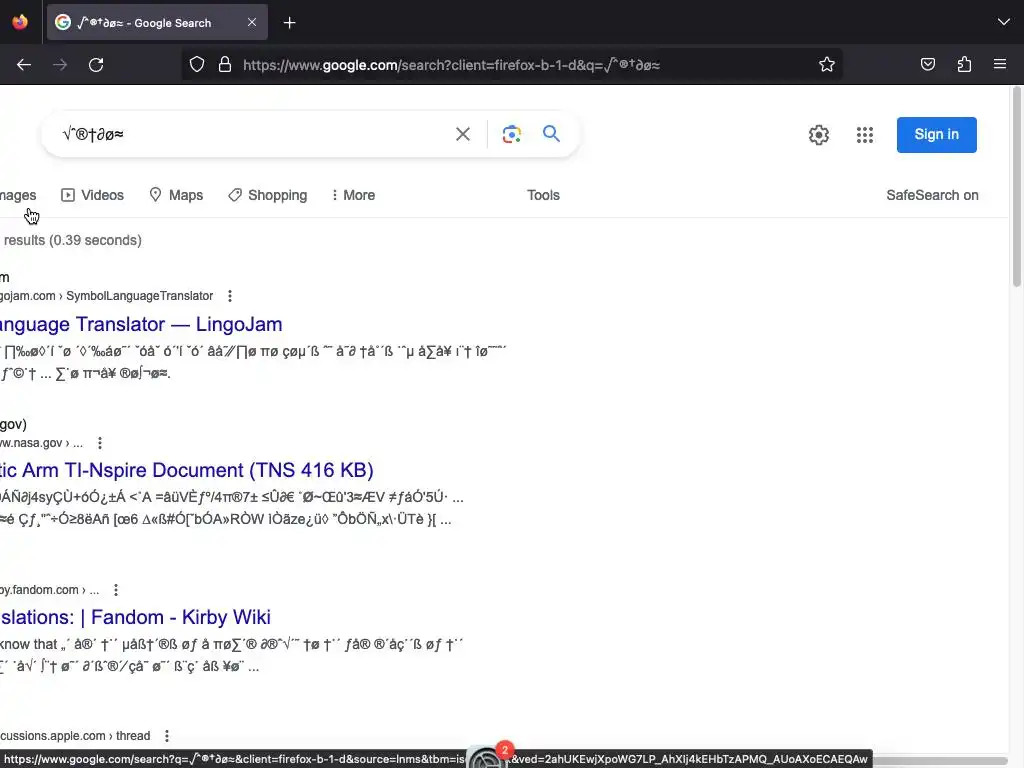Bookmark this page with star
Screen dimensions: 1024x768
coord(827,65)
